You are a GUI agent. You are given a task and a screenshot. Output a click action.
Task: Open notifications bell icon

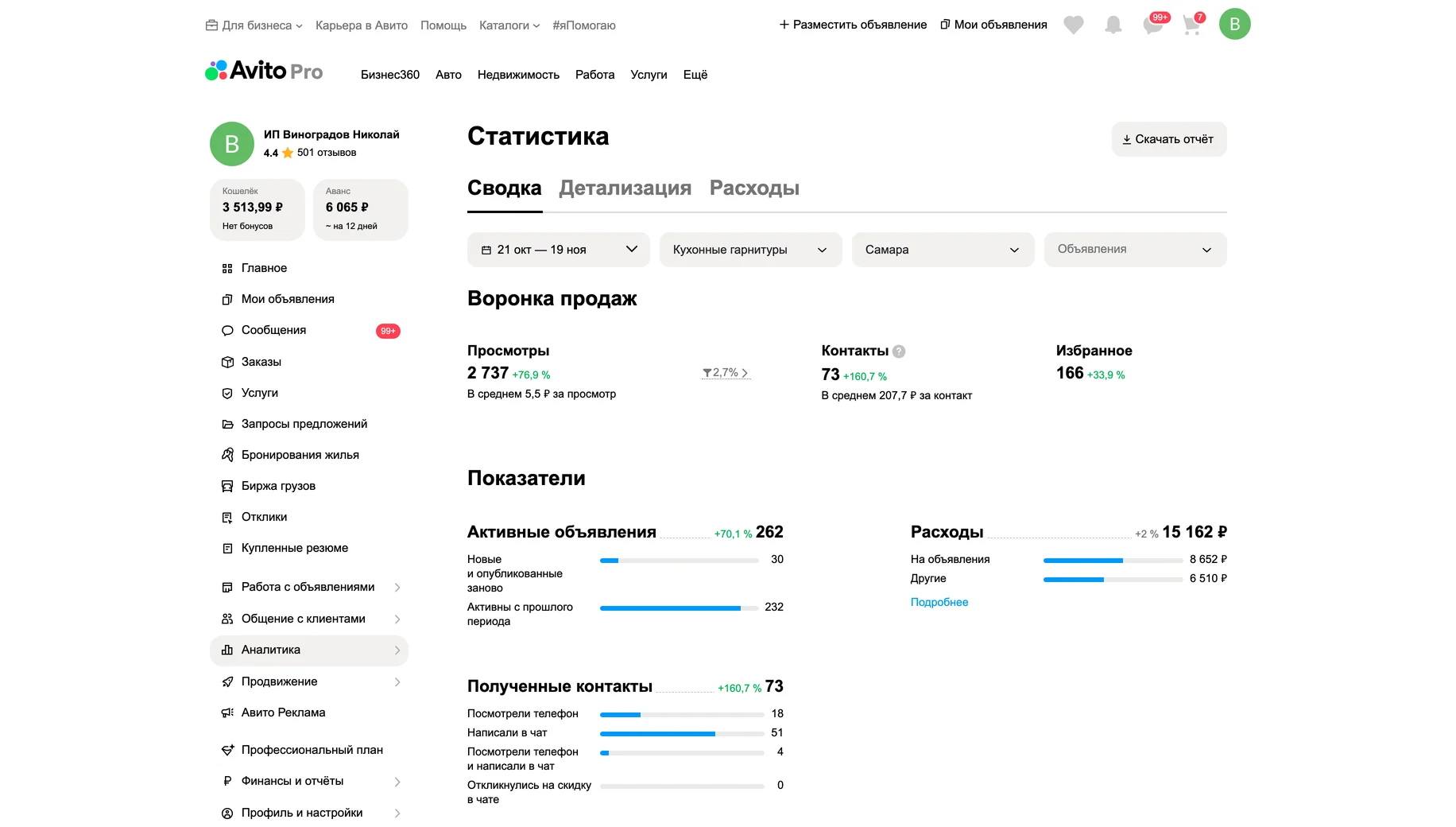(1113, 25)
